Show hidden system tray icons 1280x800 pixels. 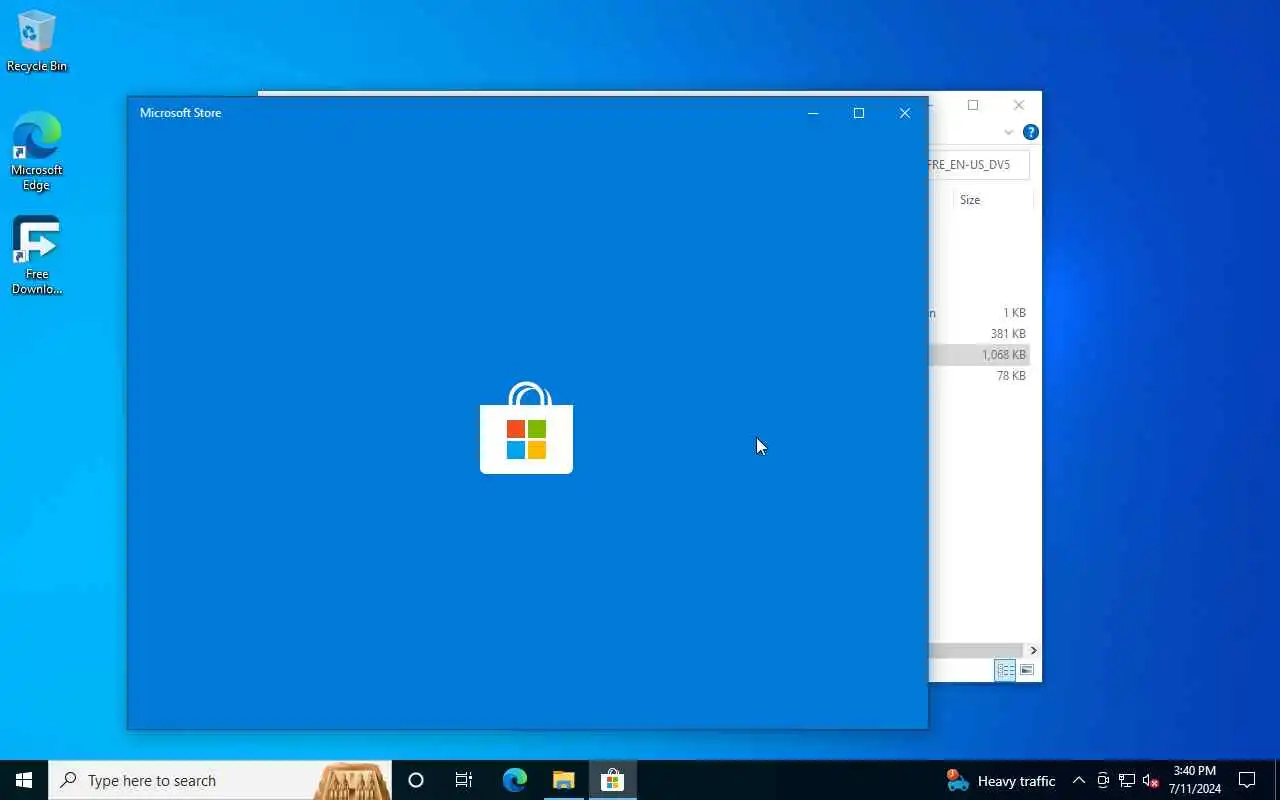pyautogui.click(x=1078, y=781)
